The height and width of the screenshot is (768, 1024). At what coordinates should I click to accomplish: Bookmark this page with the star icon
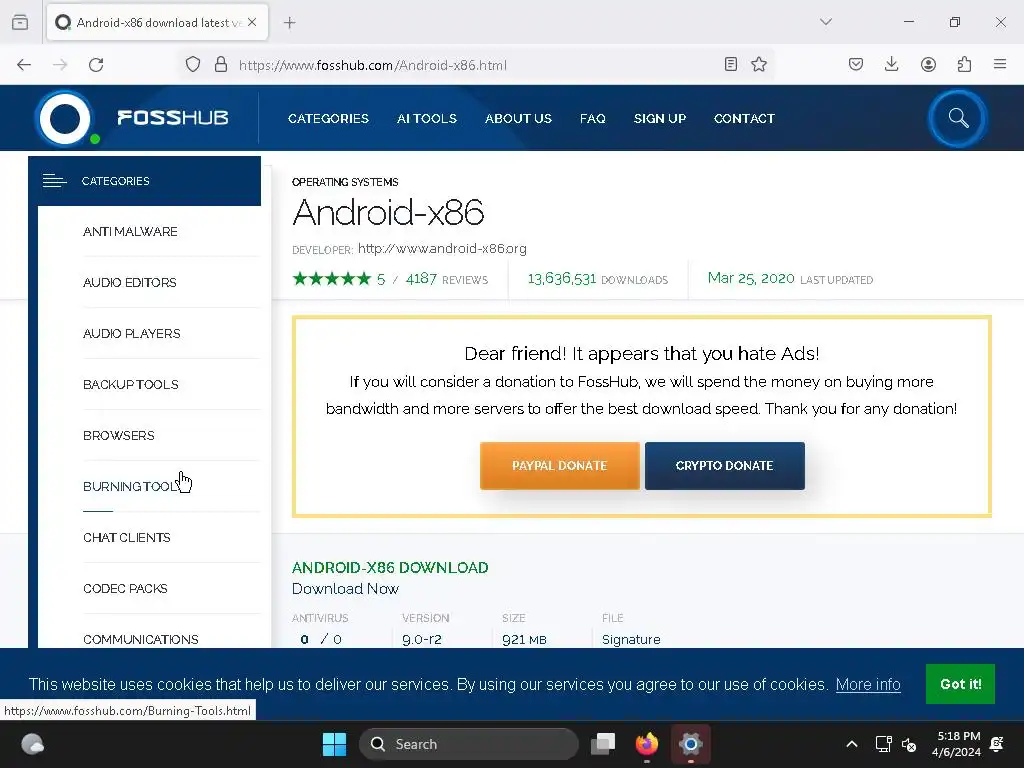coord(759,64)
